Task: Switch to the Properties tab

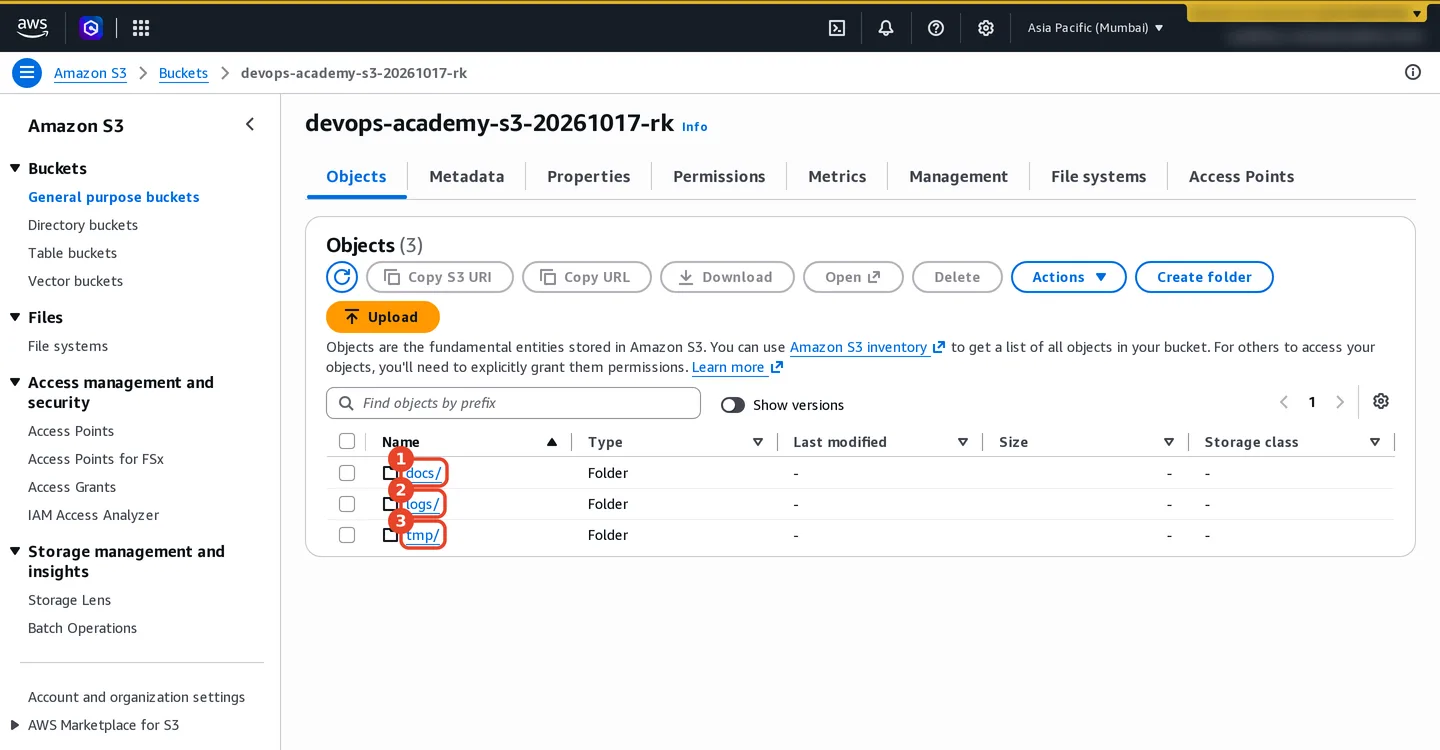Action: [x=588, y=176]
